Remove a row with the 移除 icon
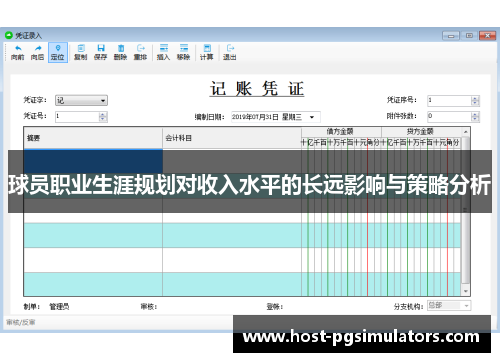Image resolution: width=500 pixels, height=362 pixels. pyautogui.click(x=183, y=48)
